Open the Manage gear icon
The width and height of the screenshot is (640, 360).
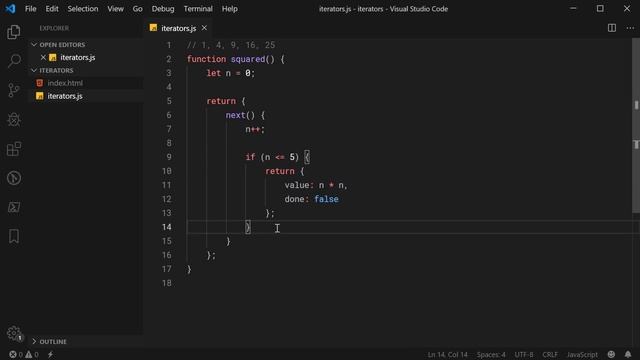click(14, 333)
